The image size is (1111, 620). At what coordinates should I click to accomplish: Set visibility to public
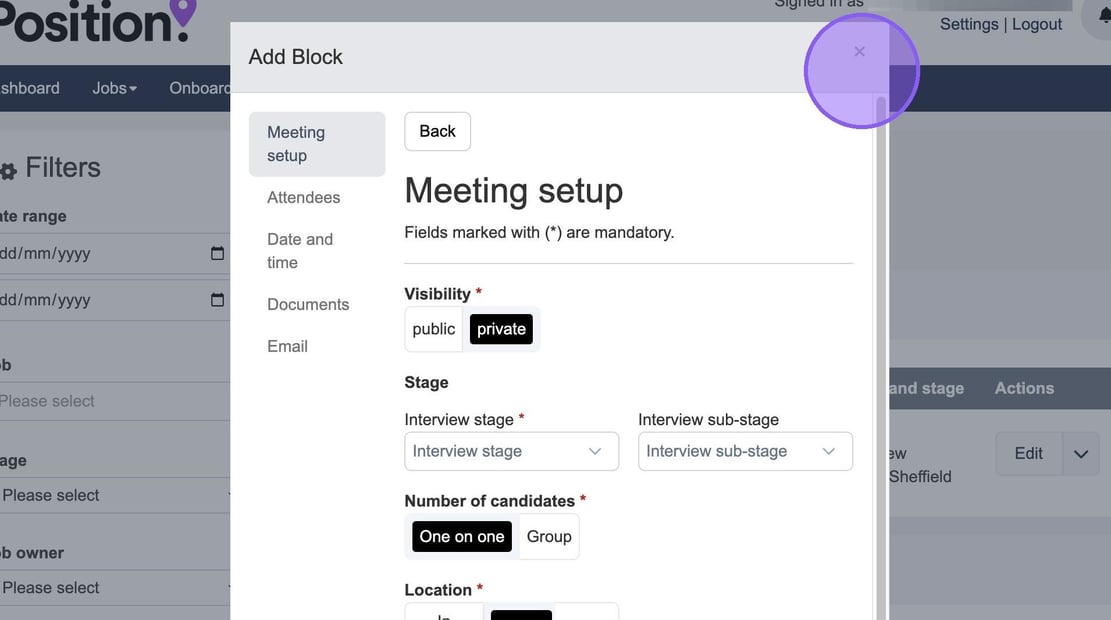pos(433,329)
